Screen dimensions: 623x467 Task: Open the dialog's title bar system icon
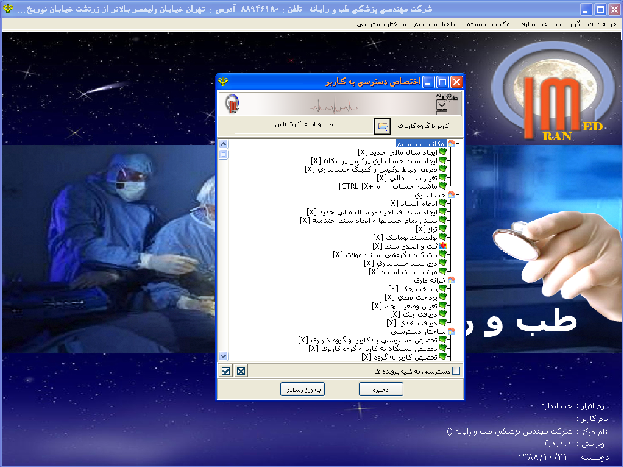(223, 82)
